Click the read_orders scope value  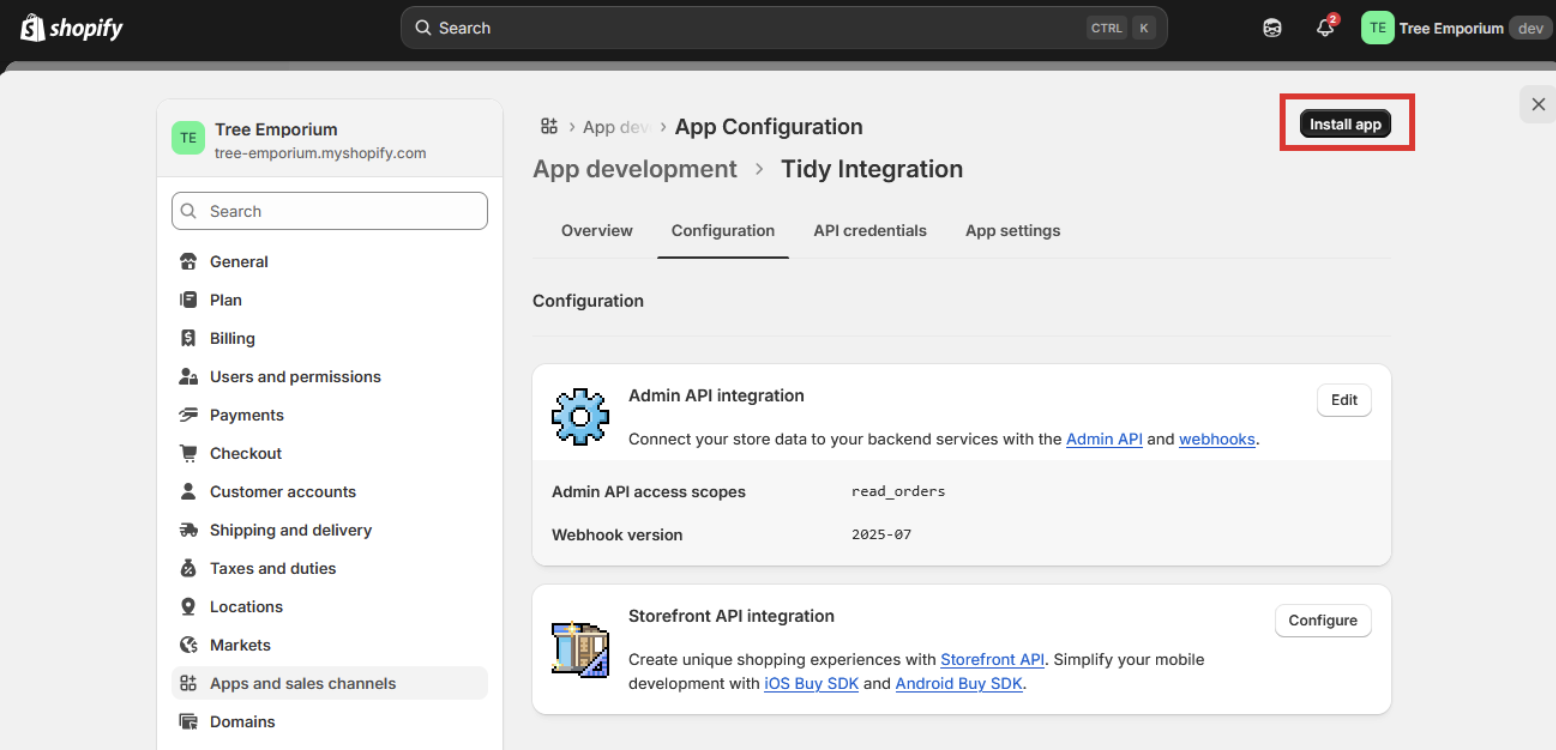pyautogui.click(x=898, y=491)
